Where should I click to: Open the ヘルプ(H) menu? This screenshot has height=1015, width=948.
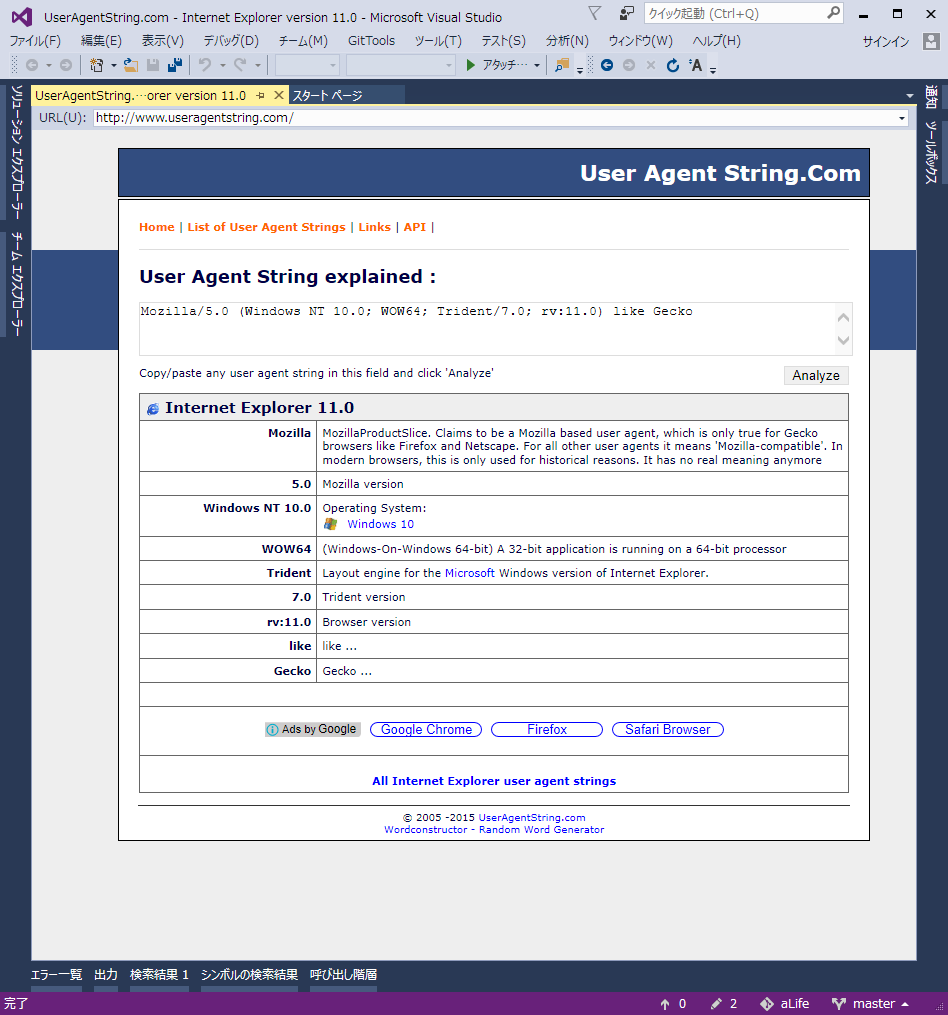point(716,41)
